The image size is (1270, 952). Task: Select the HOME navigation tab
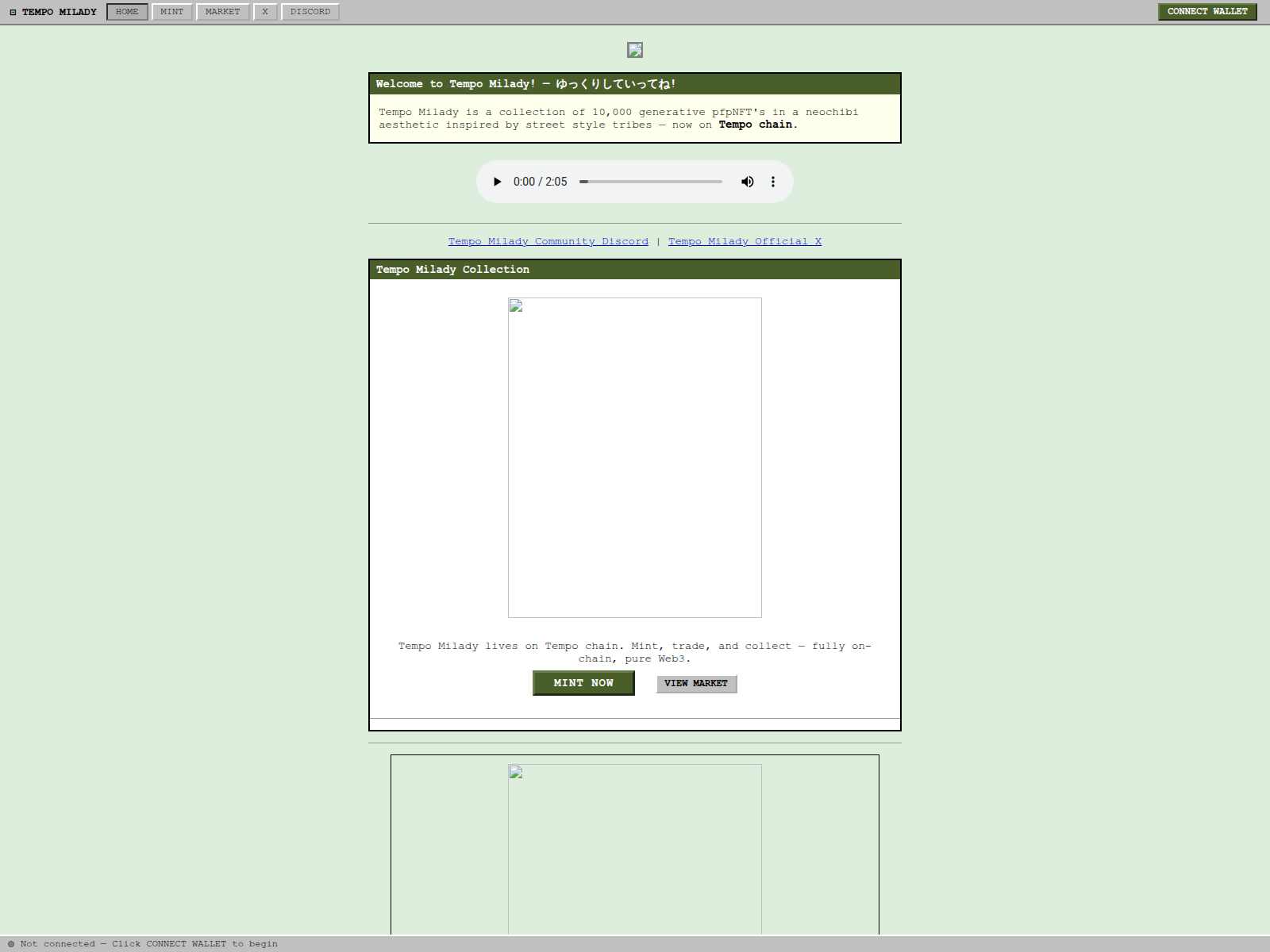tap(126, 11)
